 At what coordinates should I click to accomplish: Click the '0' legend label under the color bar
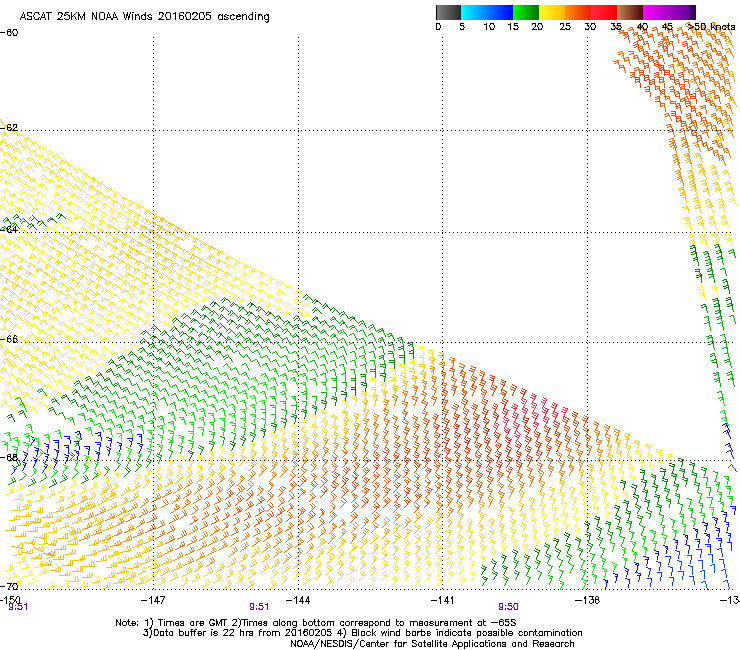pos(438,27)
